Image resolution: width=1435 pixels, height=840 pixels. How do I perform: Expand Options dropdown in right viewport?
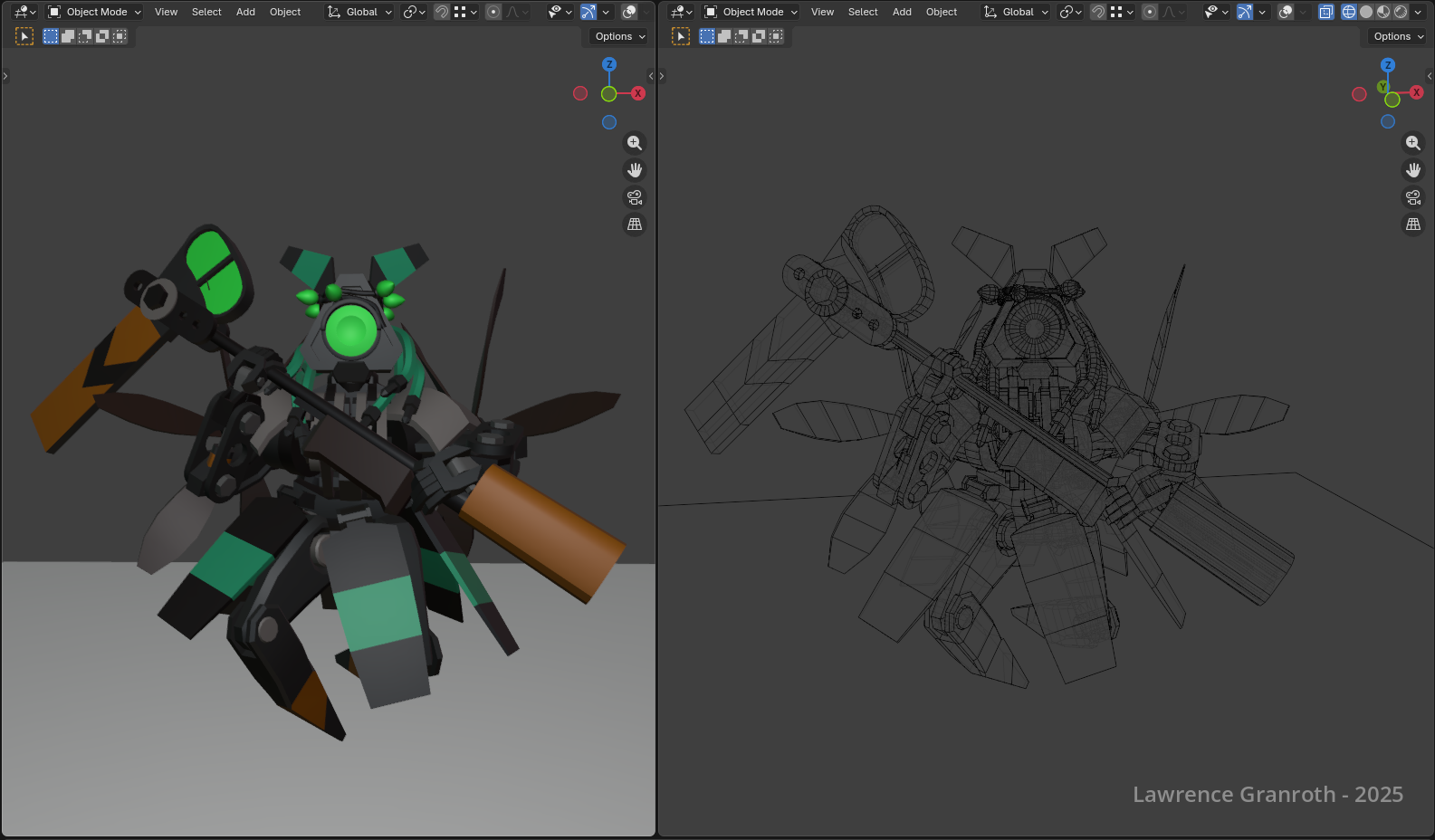pyautogui.click(x=1398, y=36)
